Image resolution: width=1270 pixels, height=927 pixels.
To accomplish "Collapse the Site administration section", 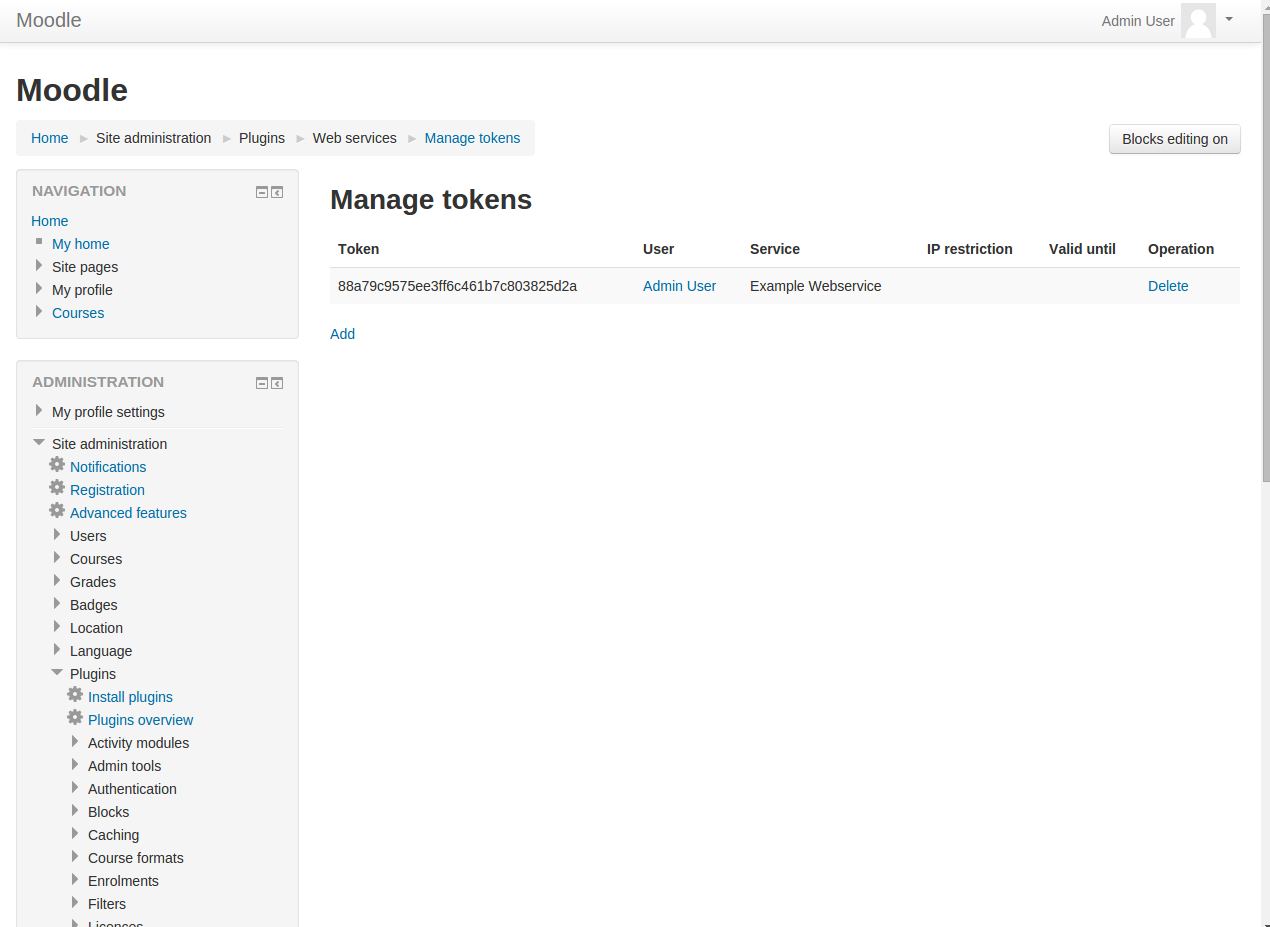I will 39,443.
